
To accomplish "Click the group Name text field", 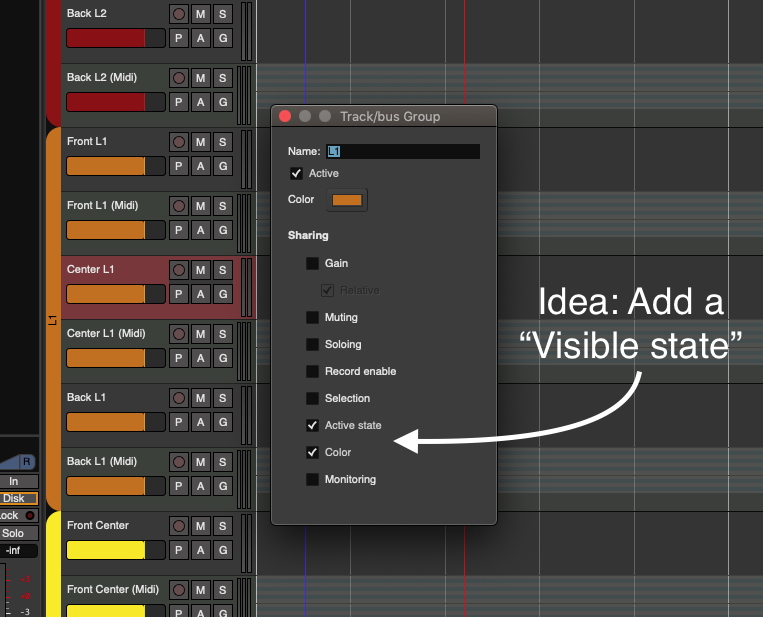I will (403, 152).
